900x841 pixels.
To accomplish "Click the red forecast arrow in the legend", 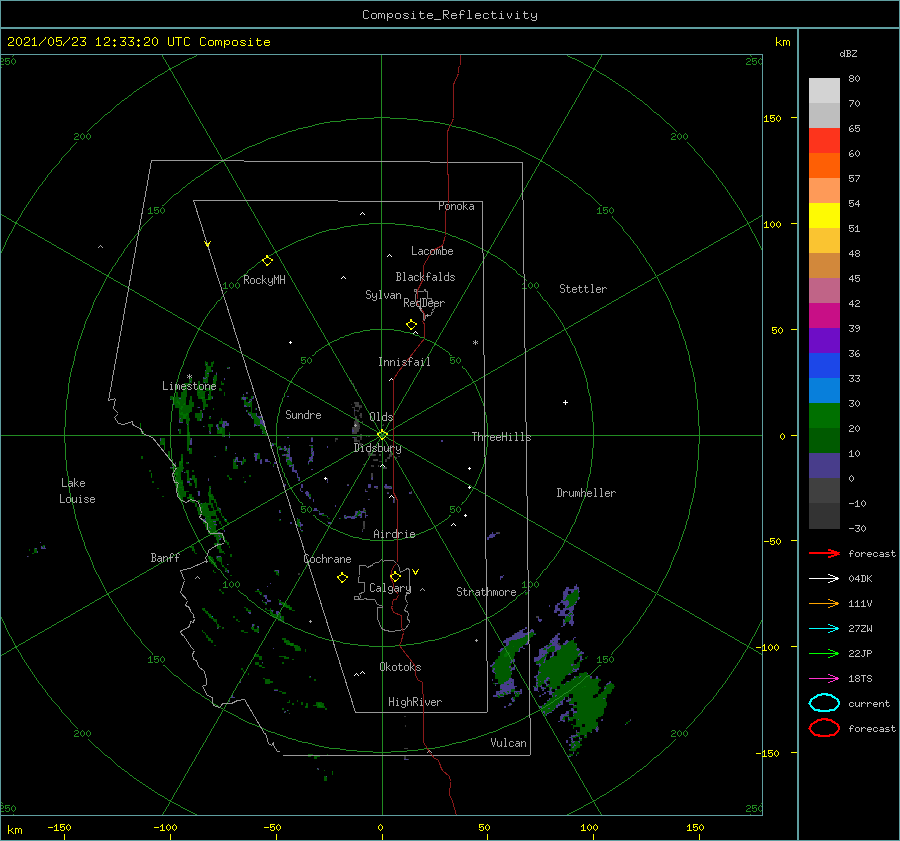I will point(824,553).
